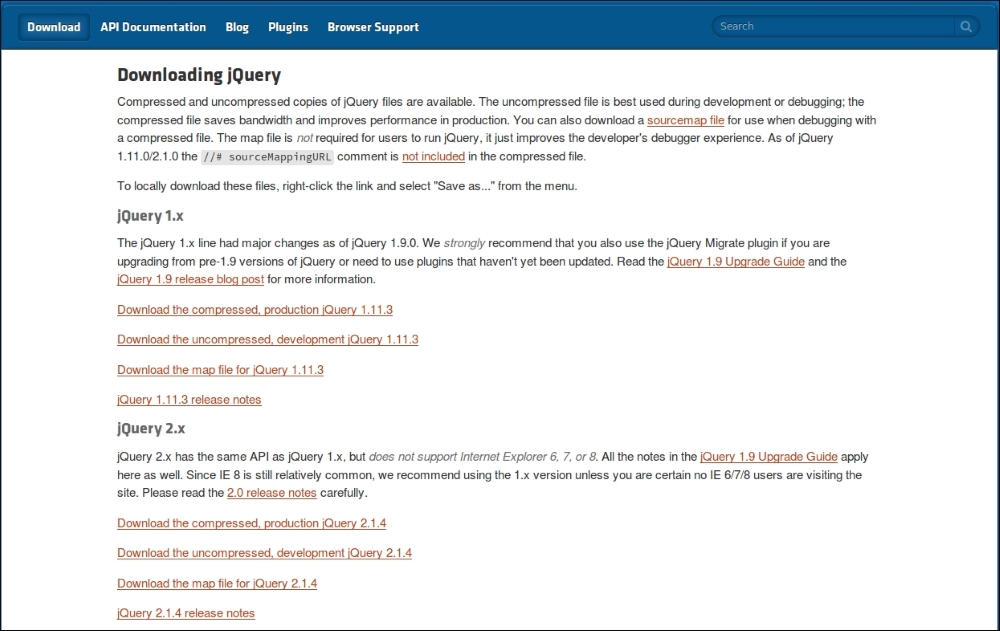This screenshot has height=631, width=1000.
Task: Focus the Search input field
Action: pyautogui.click(x=834, y=26)
